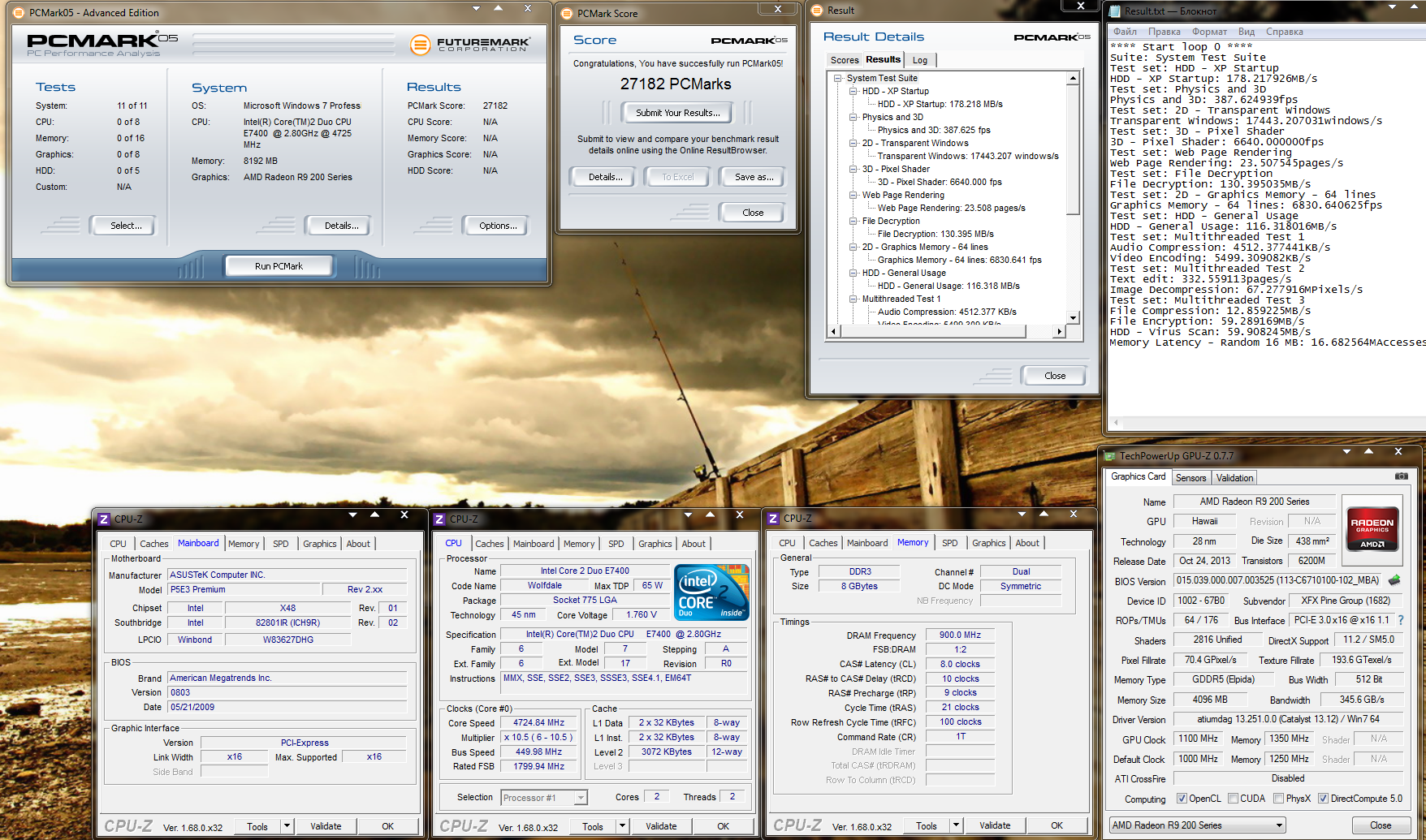Switch to the Validation tab in GPU-Z

point(1234,478)
